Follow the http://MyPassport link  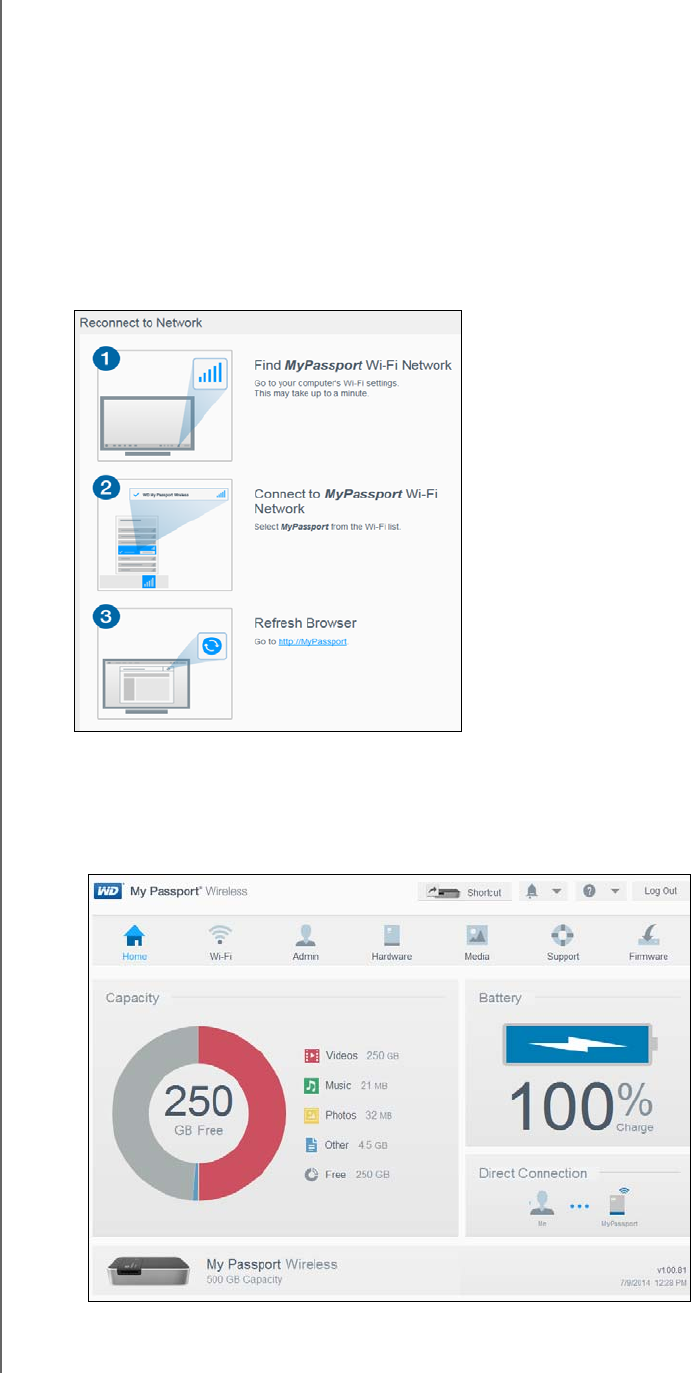312,641
